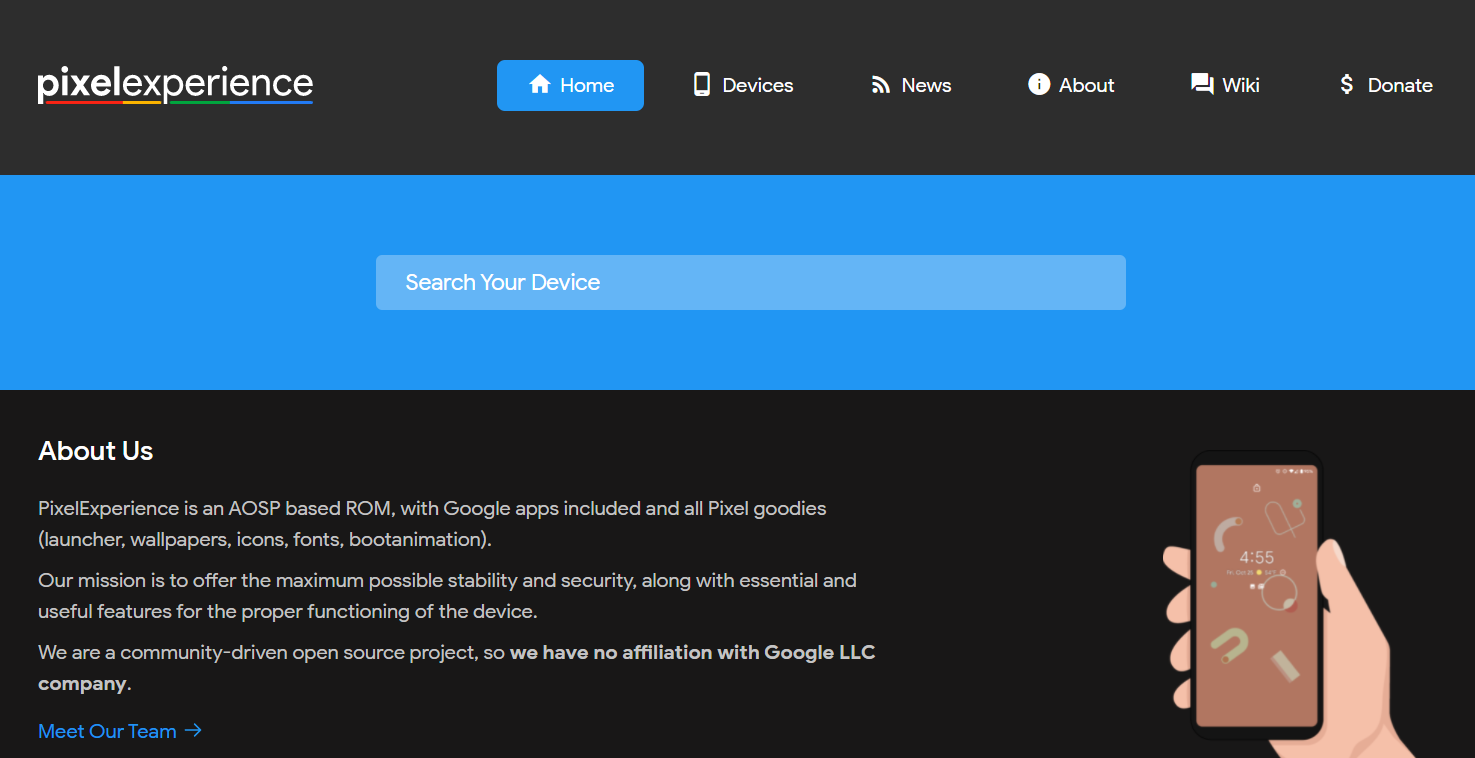Click the pixelexperience logo
This screenshot has width=1475, height=758.
click(175, 85)
